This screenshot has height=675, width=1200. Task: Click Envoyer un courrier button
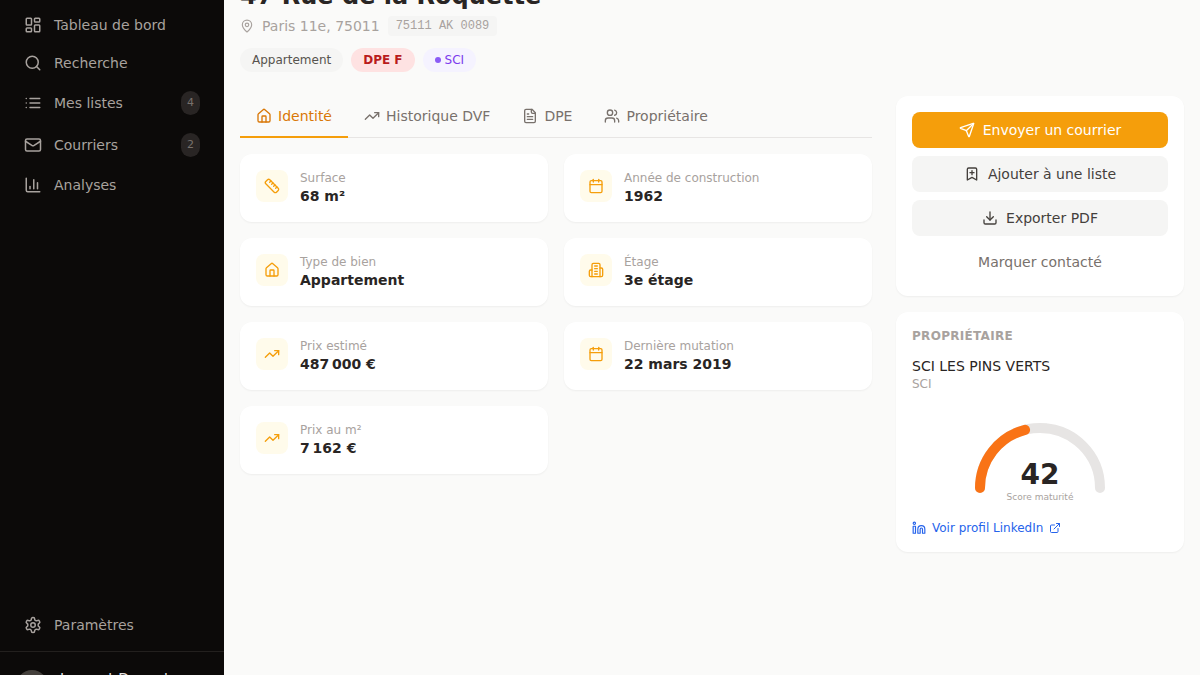coord(1040,130)
